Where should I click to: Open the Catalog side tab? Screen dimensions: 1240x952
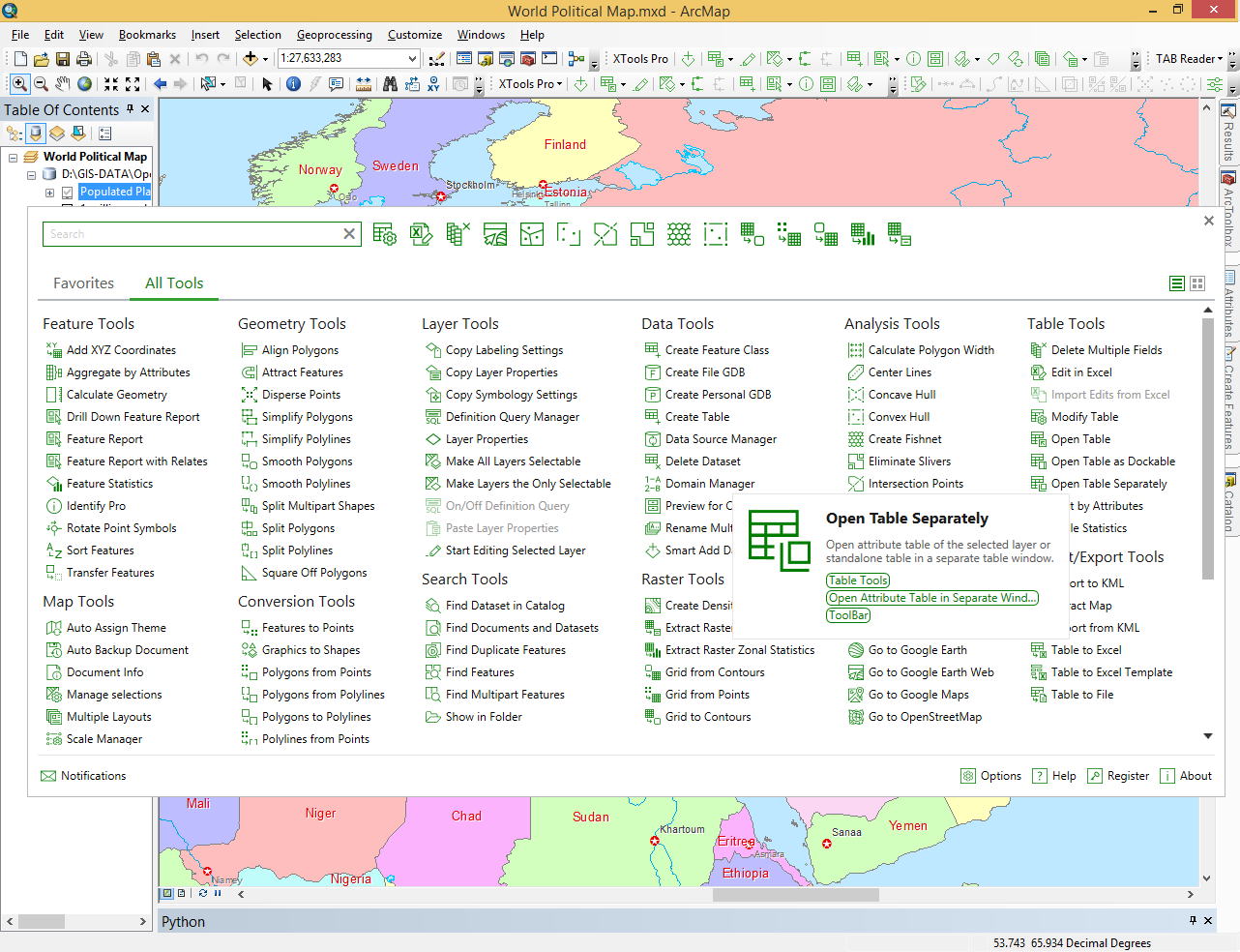[1229, 504]
